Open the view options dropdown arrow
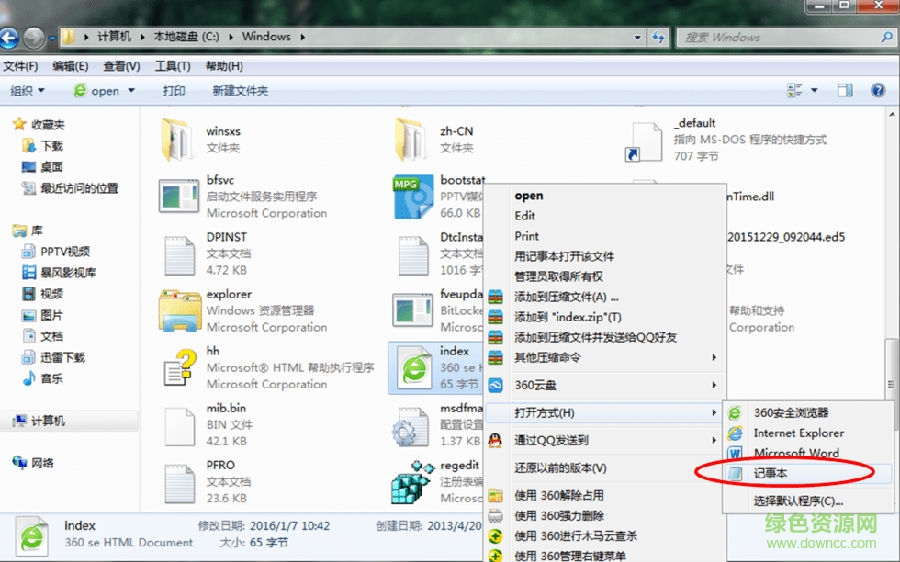Viewport: 900px width, 562px height. pos(814,90)
